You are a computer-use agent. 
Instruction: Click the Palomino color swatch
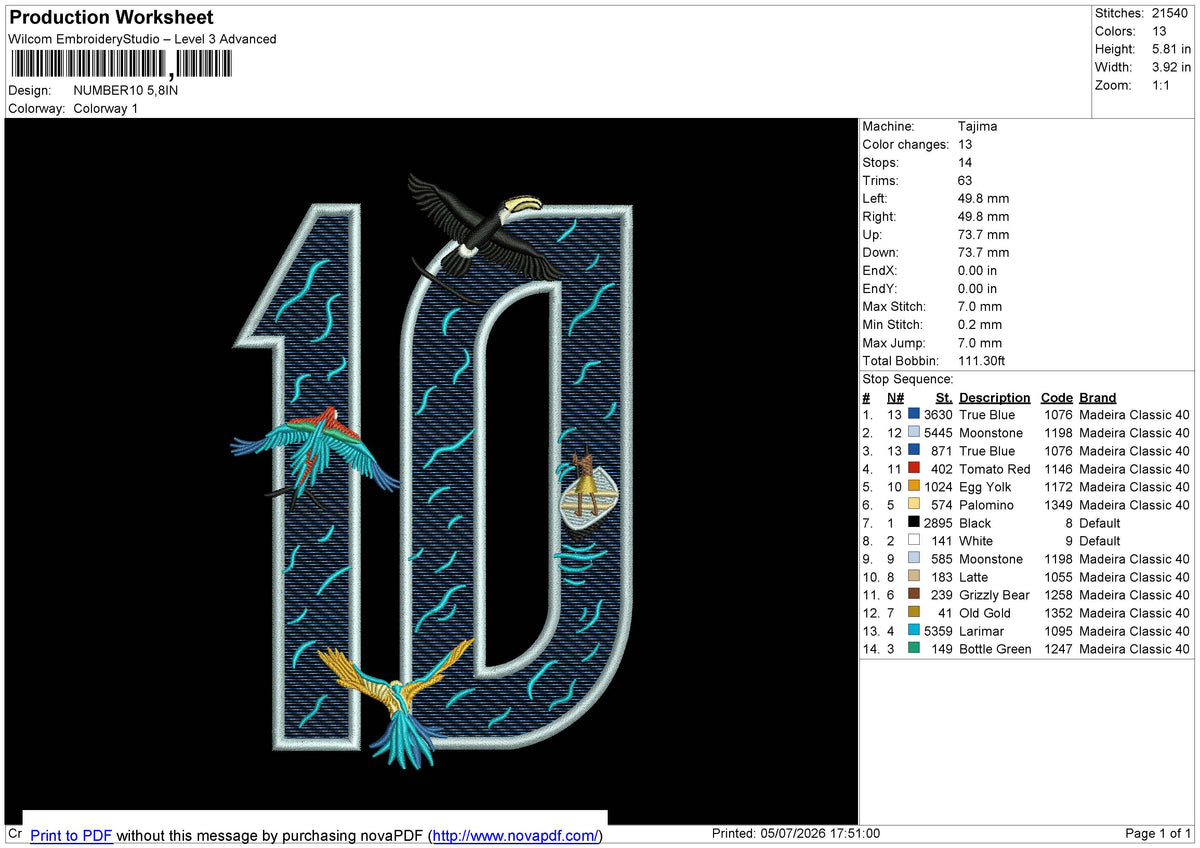914,504
